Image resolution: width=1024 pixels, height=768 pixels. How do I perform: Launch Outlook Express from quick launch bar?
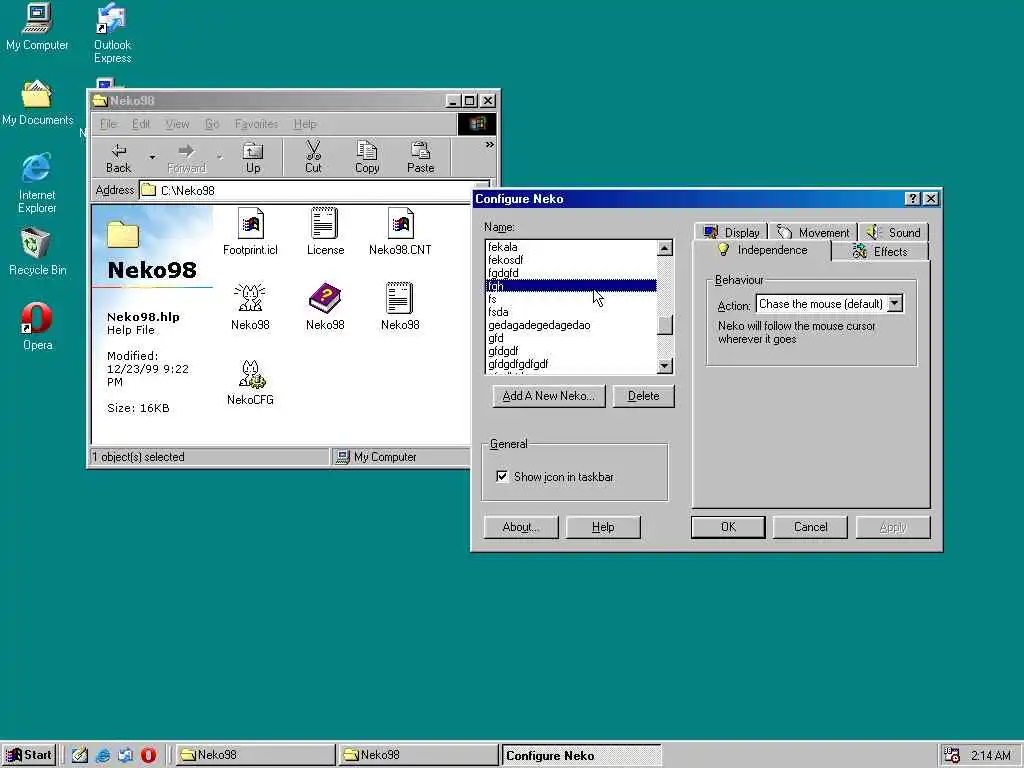point(125,755)
